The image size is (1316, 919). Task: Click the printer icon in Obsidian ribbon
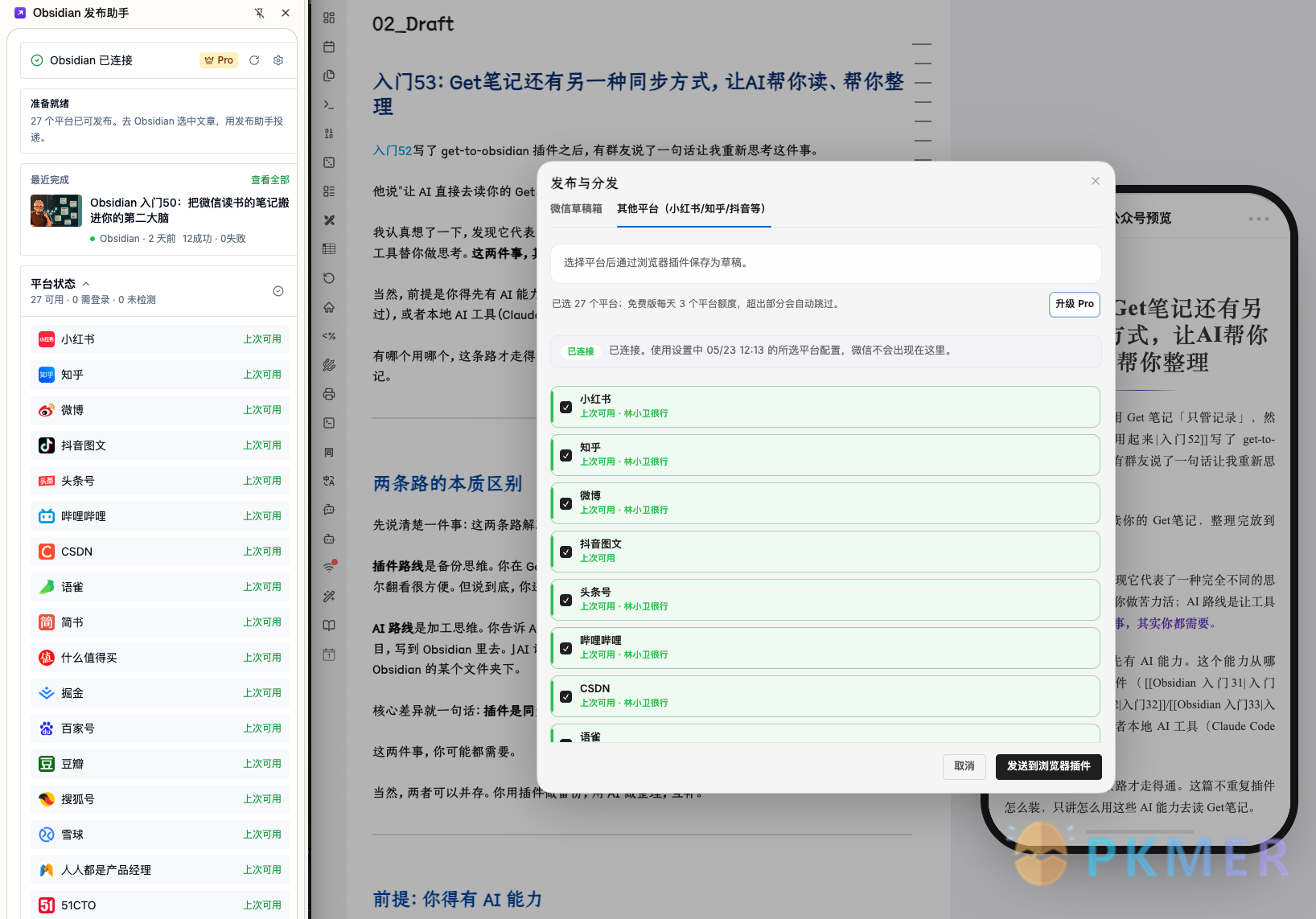[x=329, y=394]
